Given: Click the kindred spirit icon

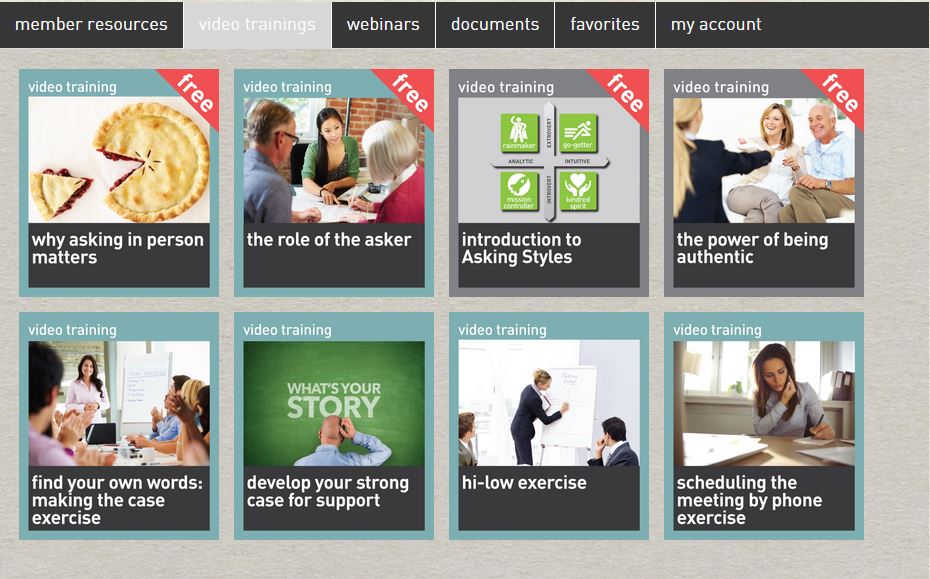Looking at the screenshot, I should 578,191.
